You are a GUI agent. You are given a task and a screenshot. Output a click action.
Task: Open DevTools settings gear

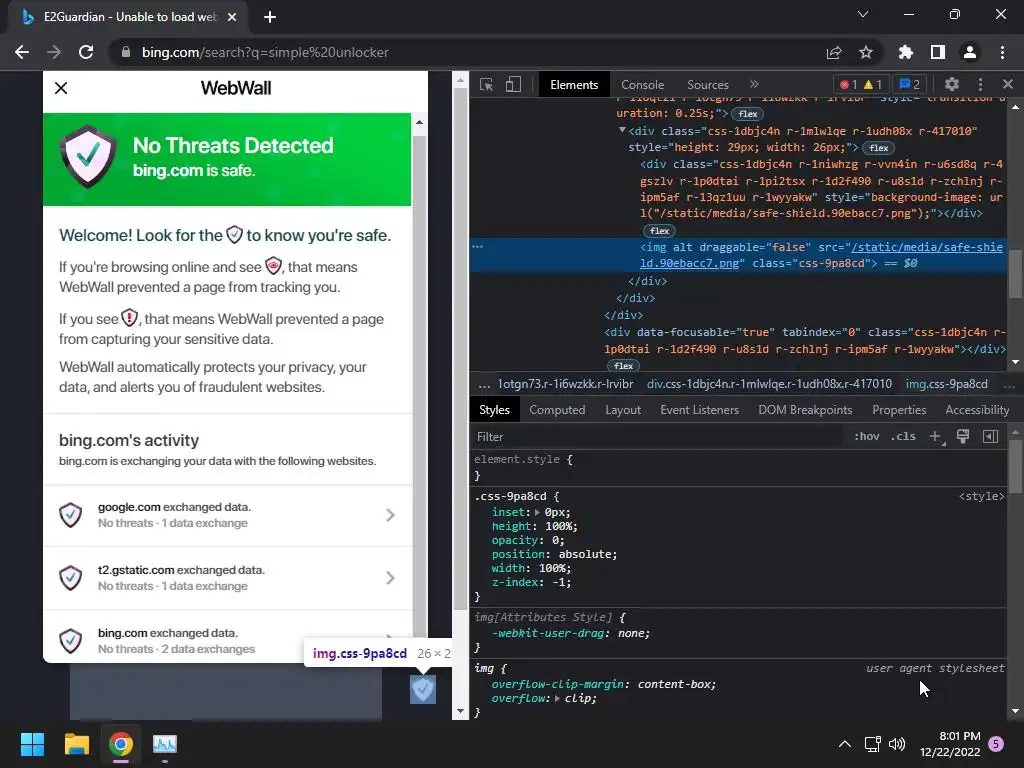(x=952, y=84)
